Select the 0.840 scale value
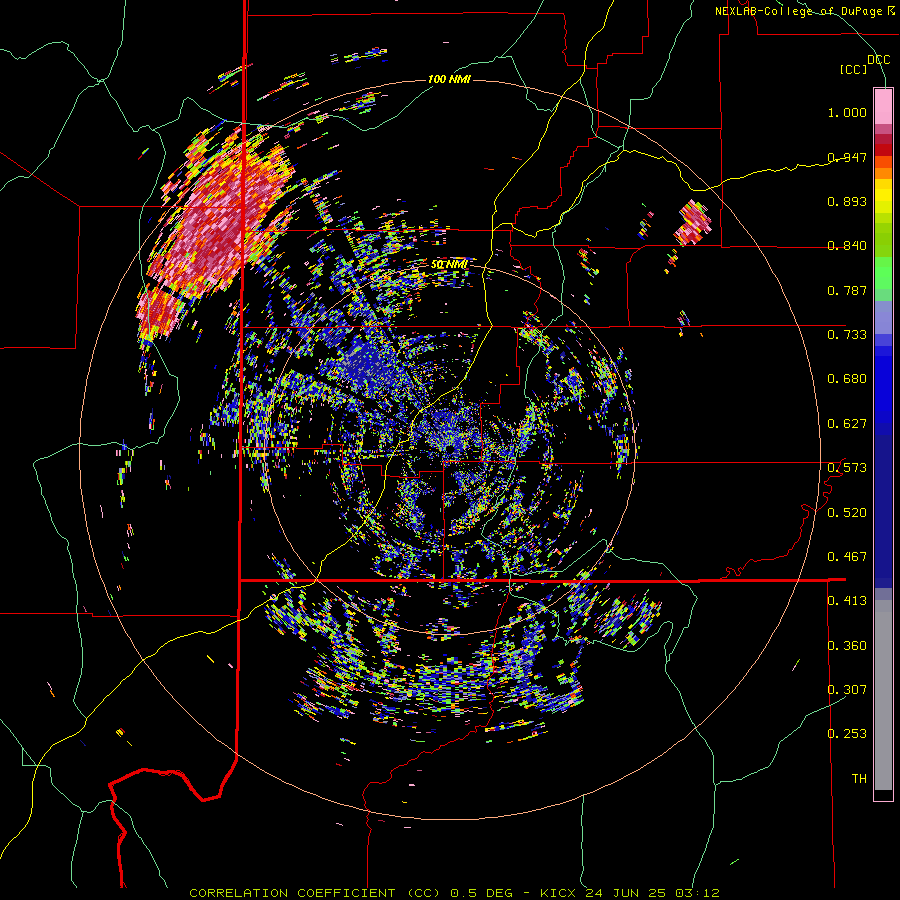900x900 pixels. click(847, 246)
